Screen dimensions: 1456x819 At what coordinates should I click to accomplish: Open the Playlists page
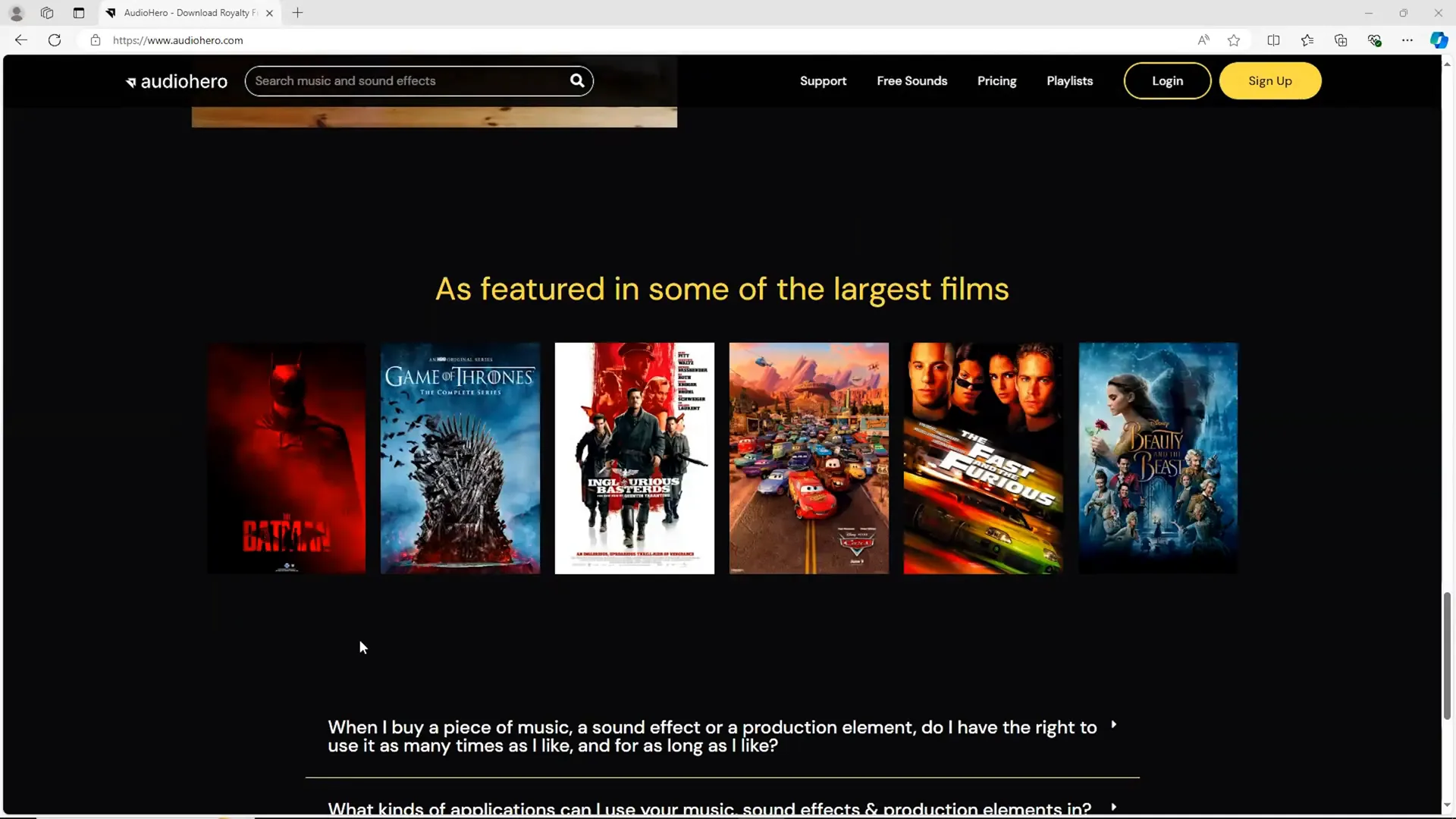[1069, 81]
